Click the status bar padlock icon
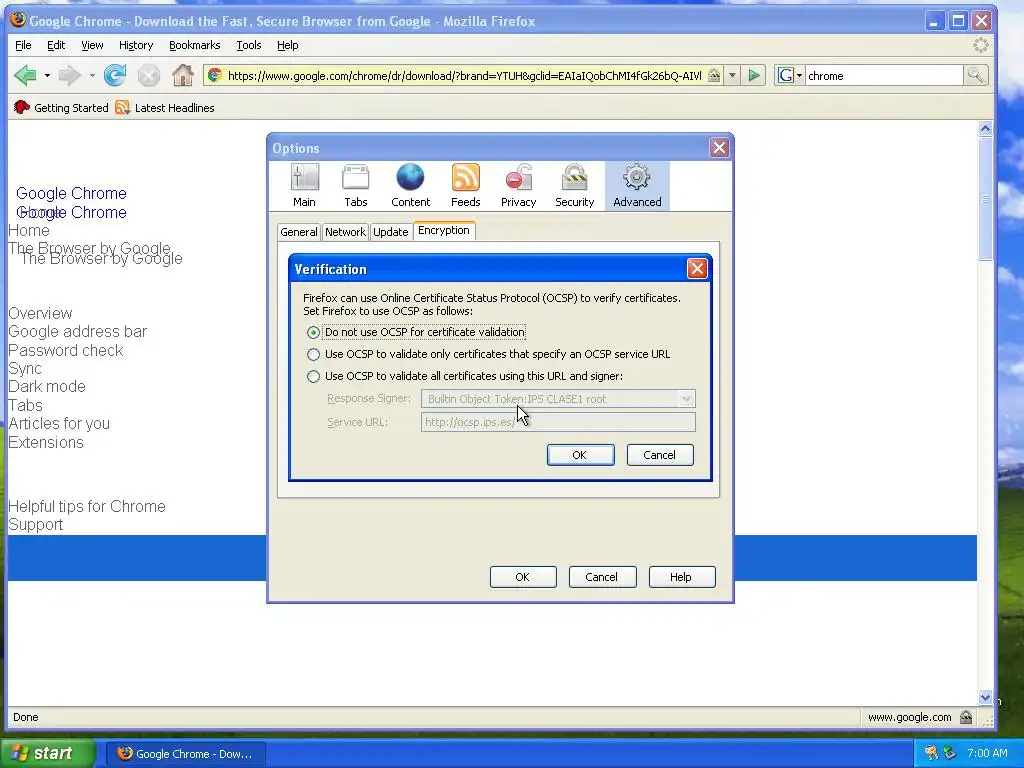This screenshot has width=1024, height=768. (967, 717)
